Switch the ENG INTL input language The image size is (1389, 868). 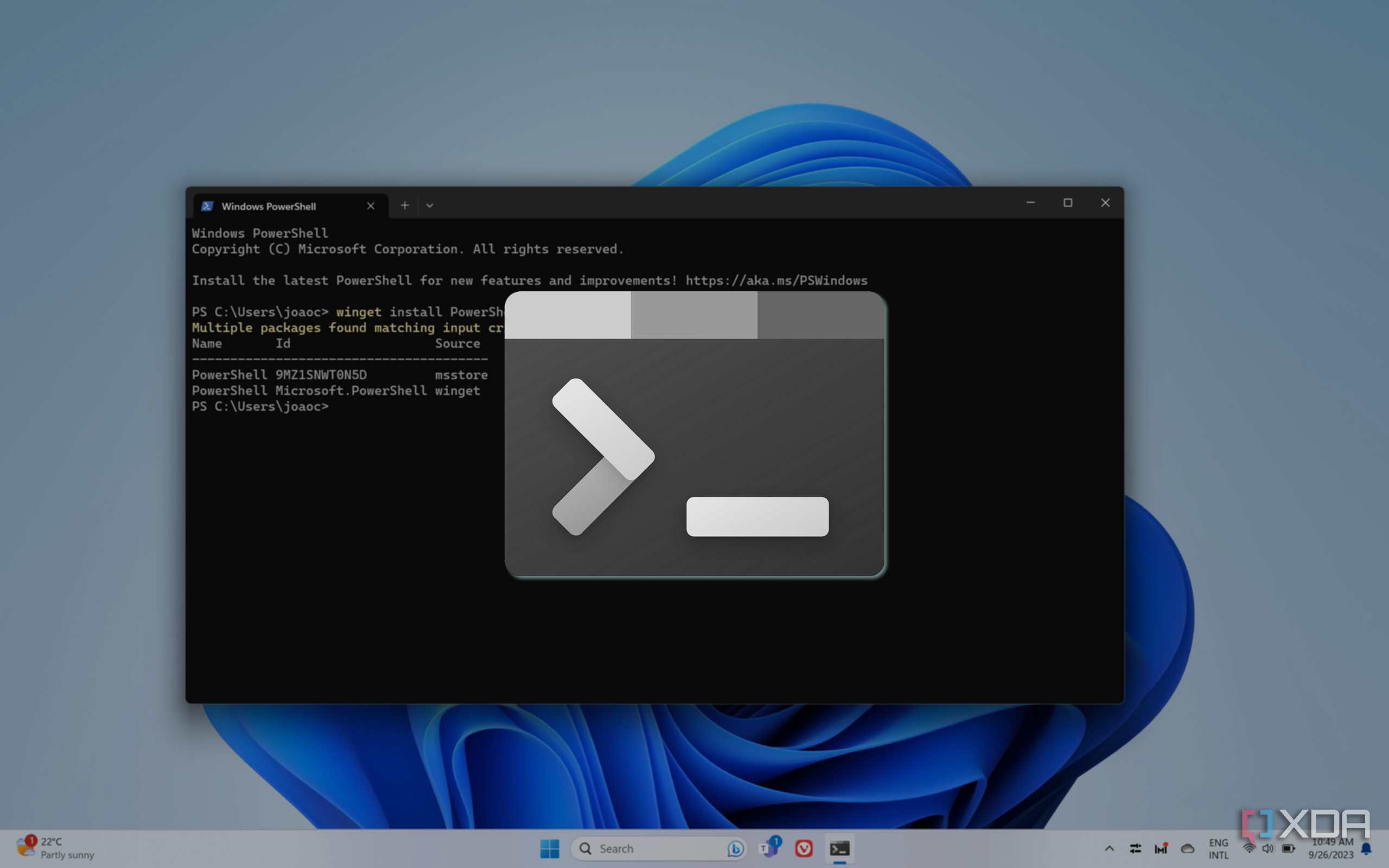tap(1218, 848)
